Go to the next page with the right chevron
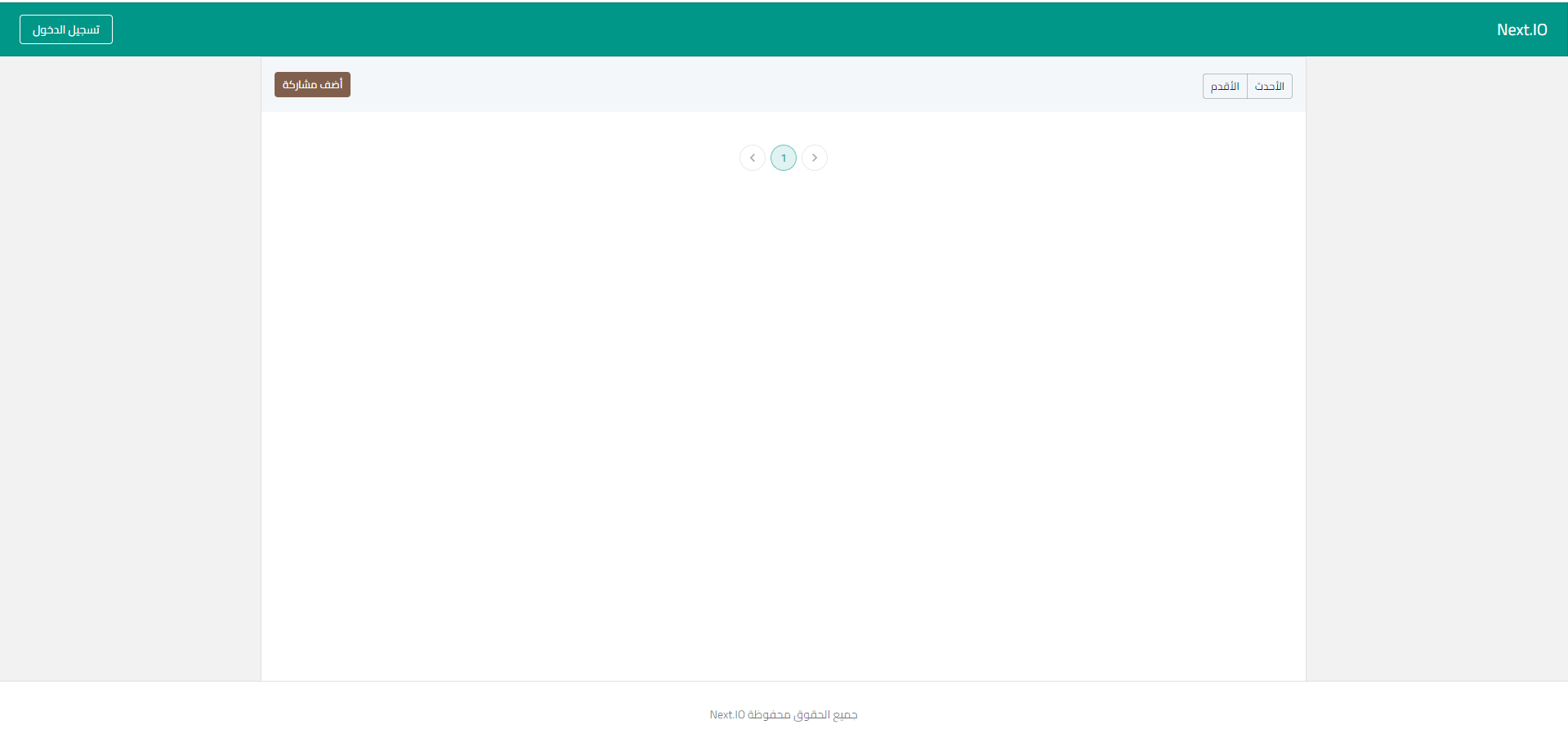The height and width of the screenshot is (747, 1568). pos(815,158)
